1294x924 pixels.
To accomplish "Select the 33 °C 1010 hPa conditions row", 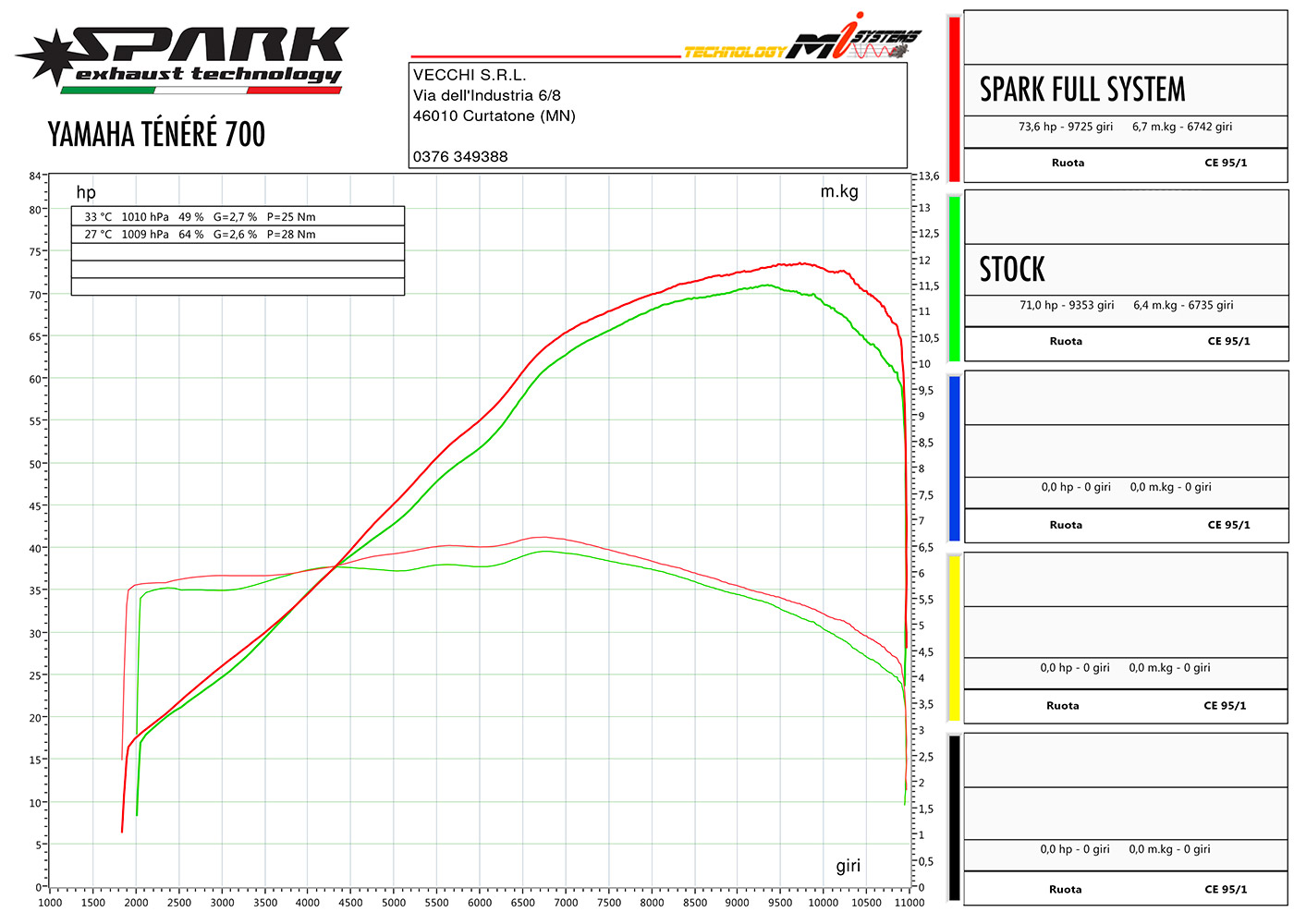I will tap(200, 217).
